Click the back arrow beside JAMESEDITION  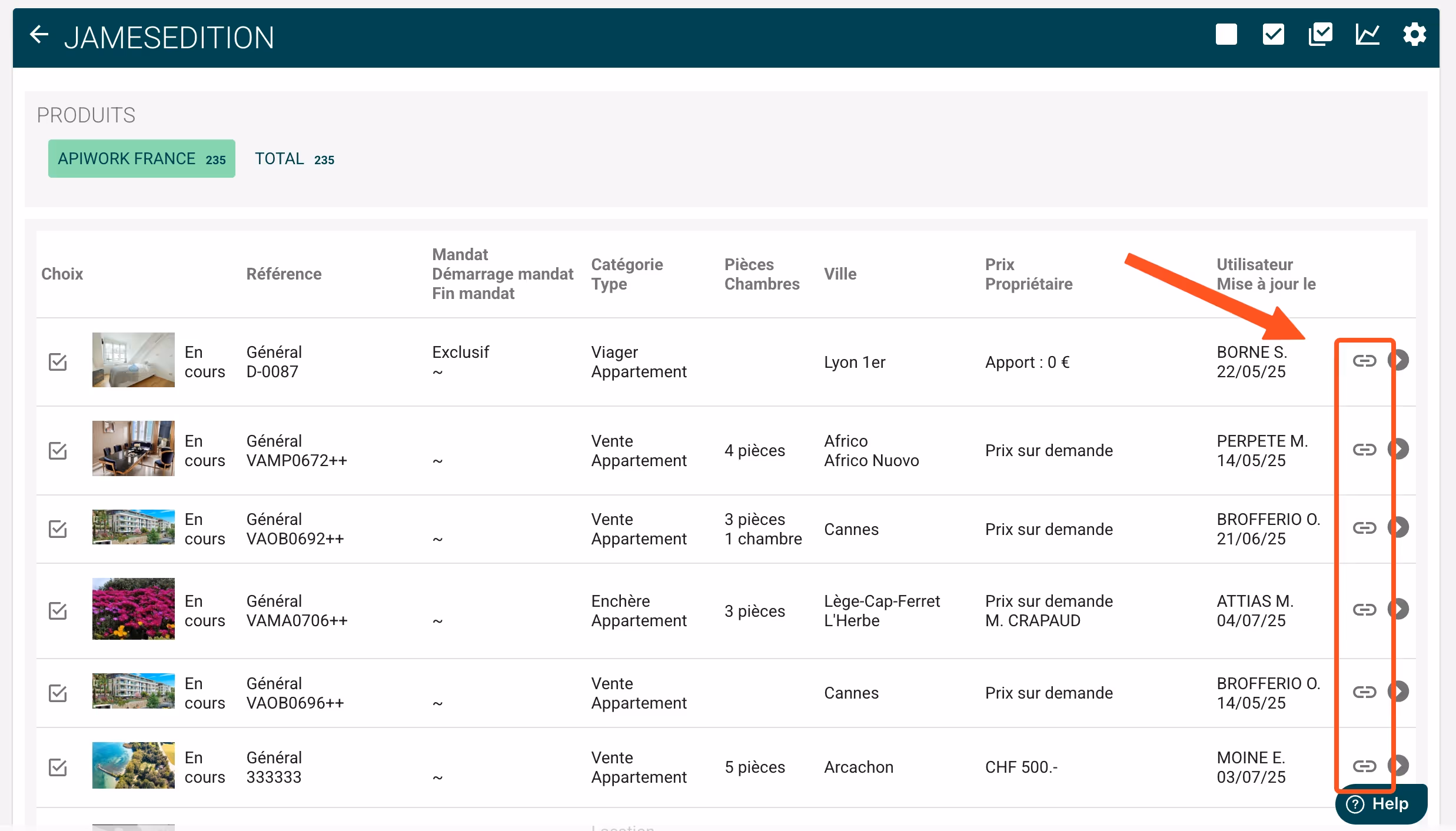click(39, 35)
